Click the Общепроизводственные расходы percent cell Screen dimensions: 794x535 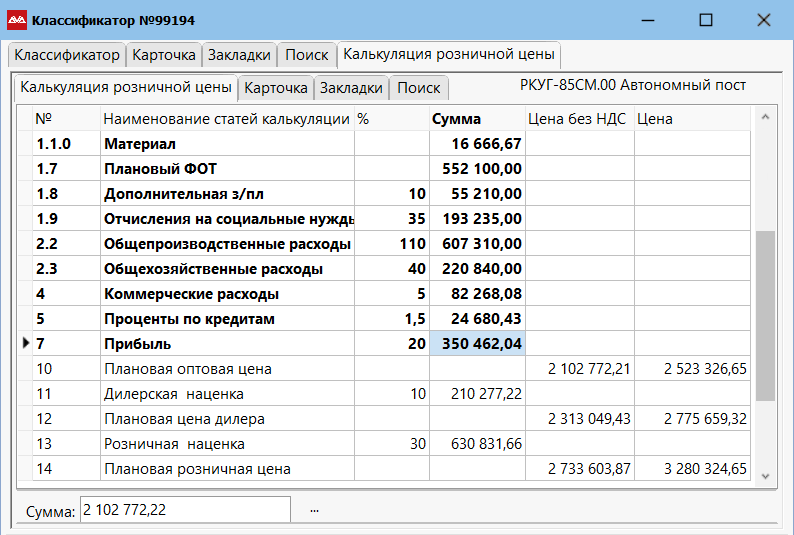(x=392, y=244)
